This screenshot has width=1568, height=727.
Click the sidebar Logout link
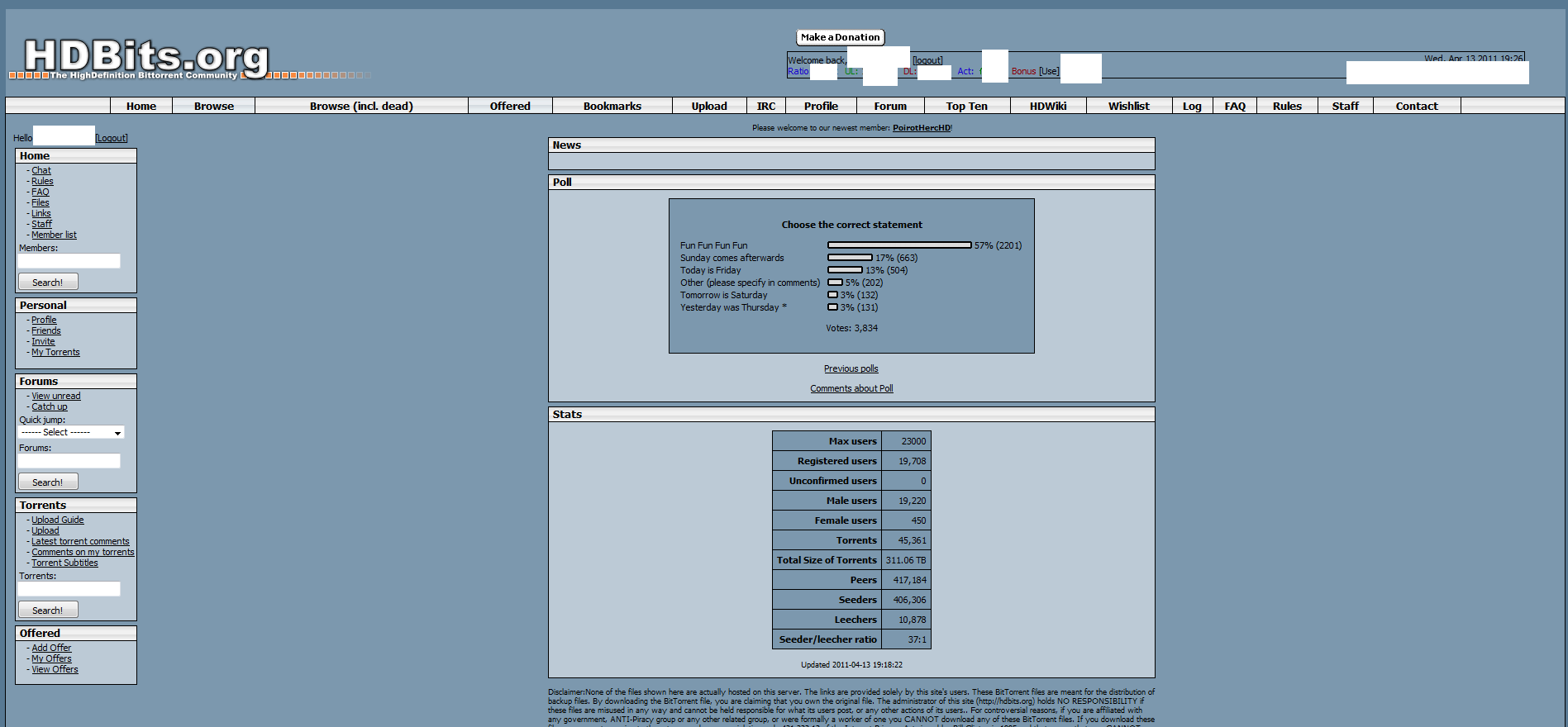(112, 138)
